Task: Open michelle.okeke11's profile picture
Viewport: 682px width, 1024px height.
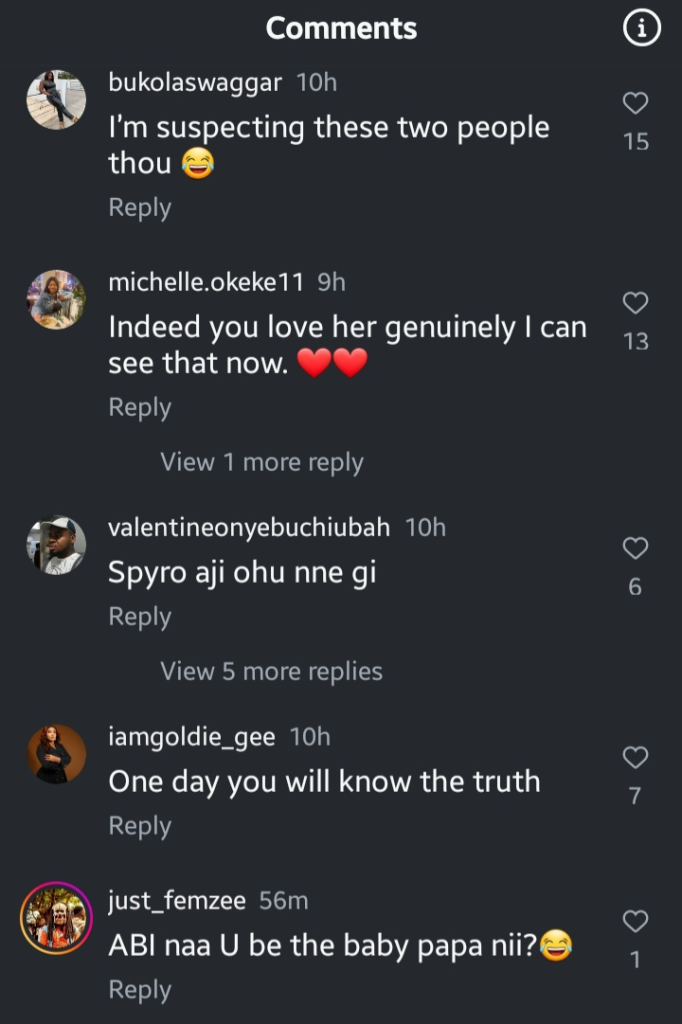Action: [56, 300]
